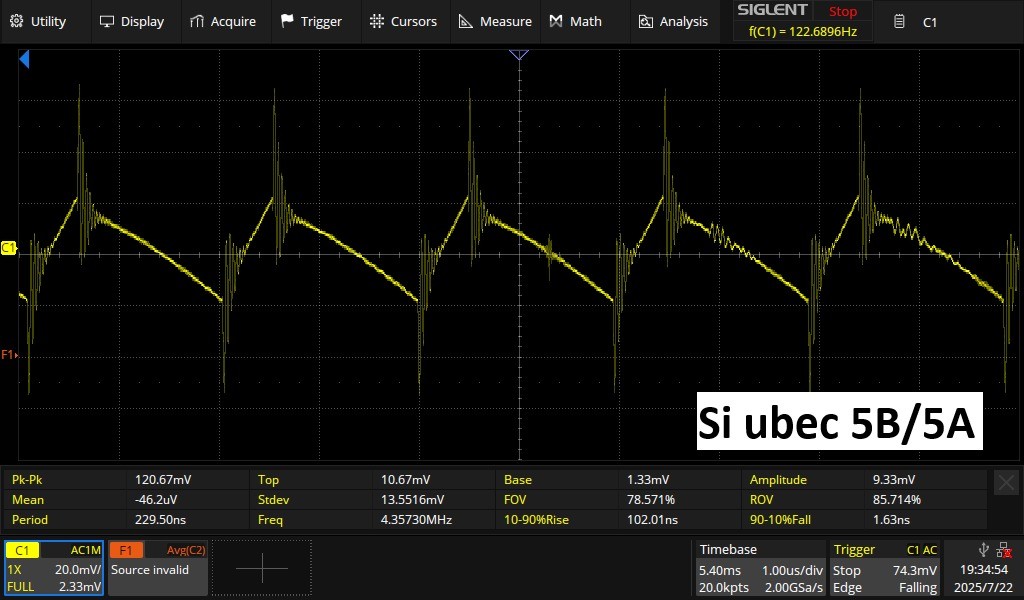Click the 90-10%Fall measurement label
The width and height of the screenshot is (1024, 600).
(780, 520)
